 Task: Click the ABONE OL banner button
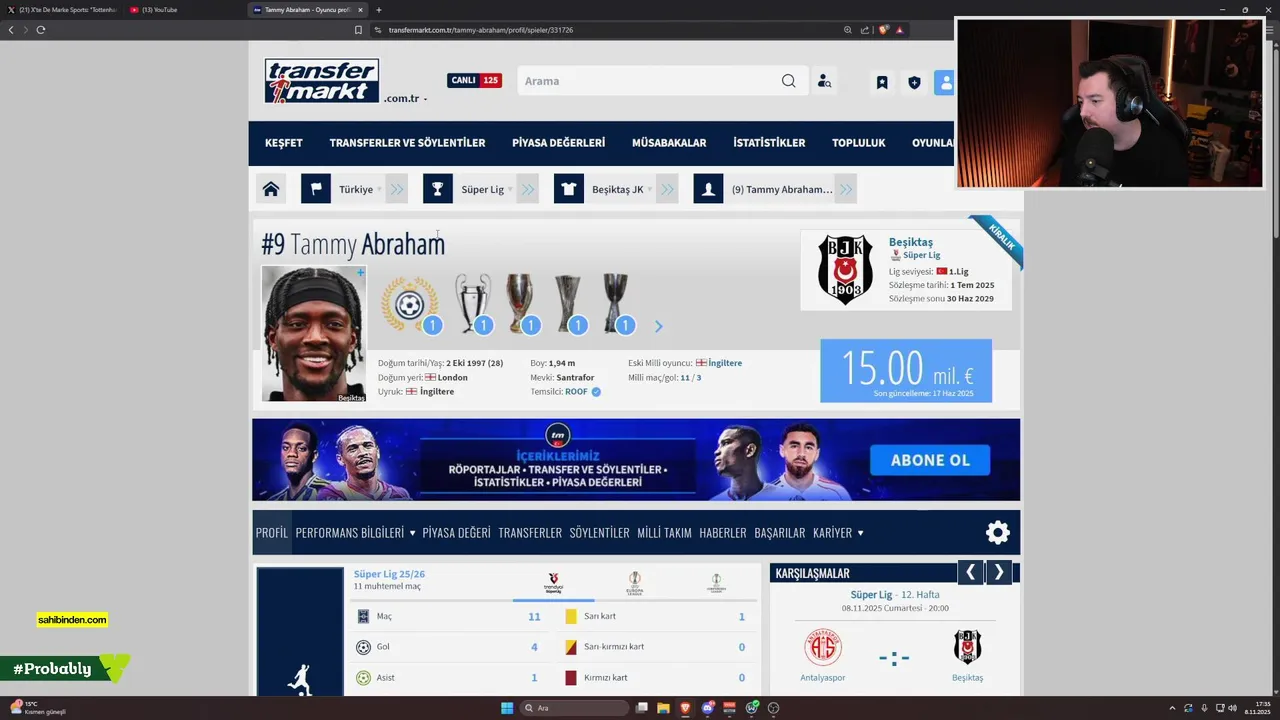pos(930,460)
